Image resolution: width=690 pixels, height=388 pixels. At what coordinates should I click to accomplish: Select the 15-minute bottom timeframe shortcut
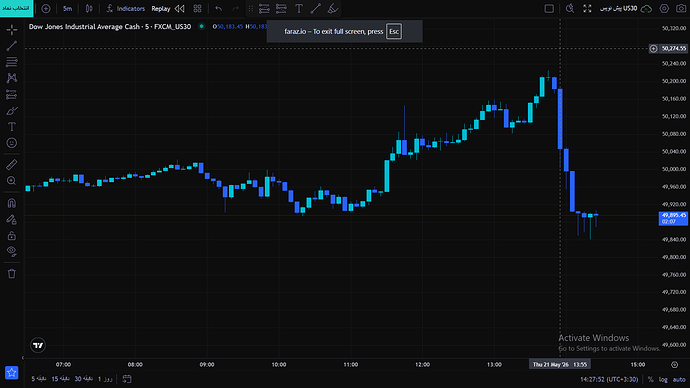[60, 379]
